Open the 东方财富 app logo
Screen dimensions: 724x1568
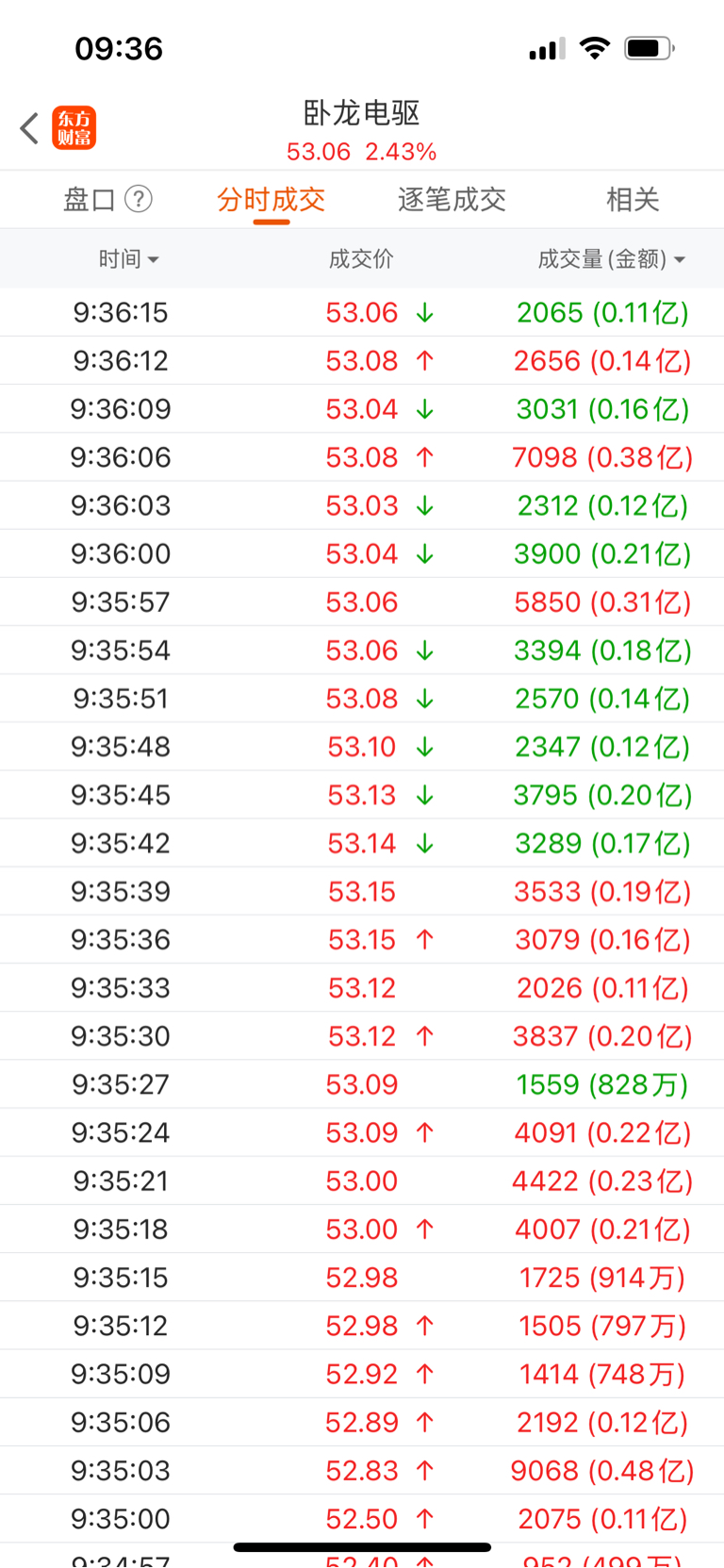coord(74,128)
